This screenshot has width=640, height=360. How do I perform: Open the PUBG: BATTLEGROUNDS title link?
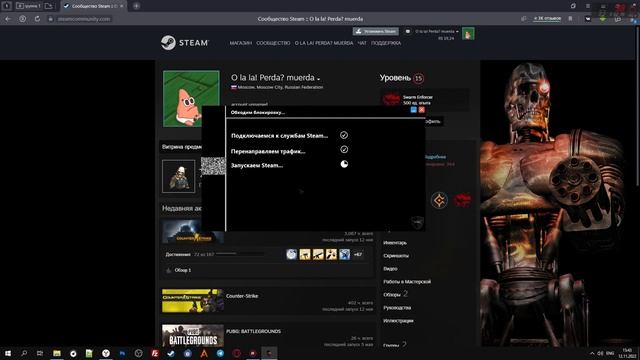(x=253, y=331)
